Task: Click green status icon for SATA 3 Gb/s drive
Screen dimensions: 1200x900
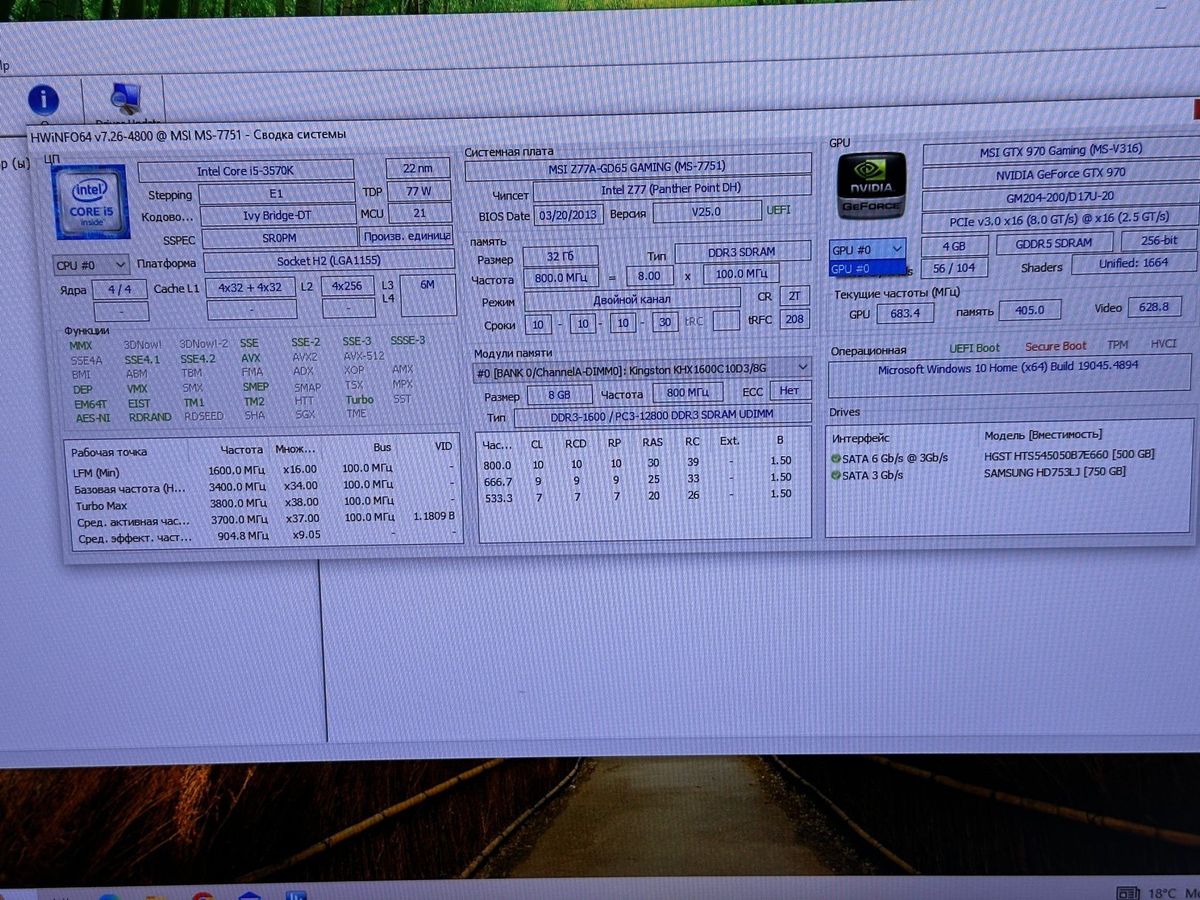Action: [x=835, y=475]
